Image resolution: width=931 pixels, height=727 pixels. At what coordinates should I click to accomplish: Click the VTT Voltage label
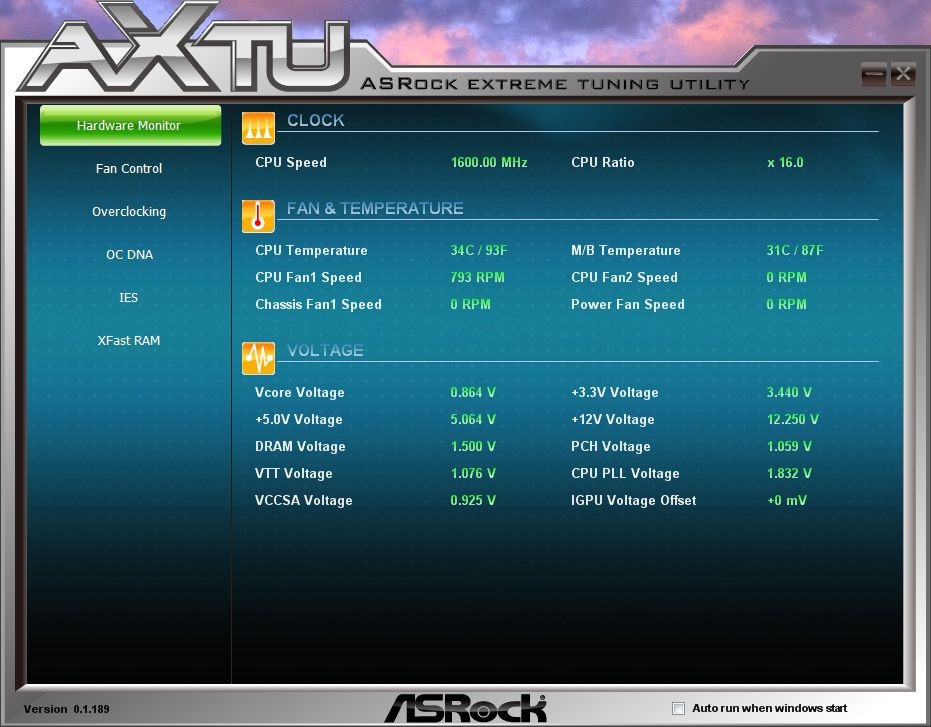tap(293, 474)
